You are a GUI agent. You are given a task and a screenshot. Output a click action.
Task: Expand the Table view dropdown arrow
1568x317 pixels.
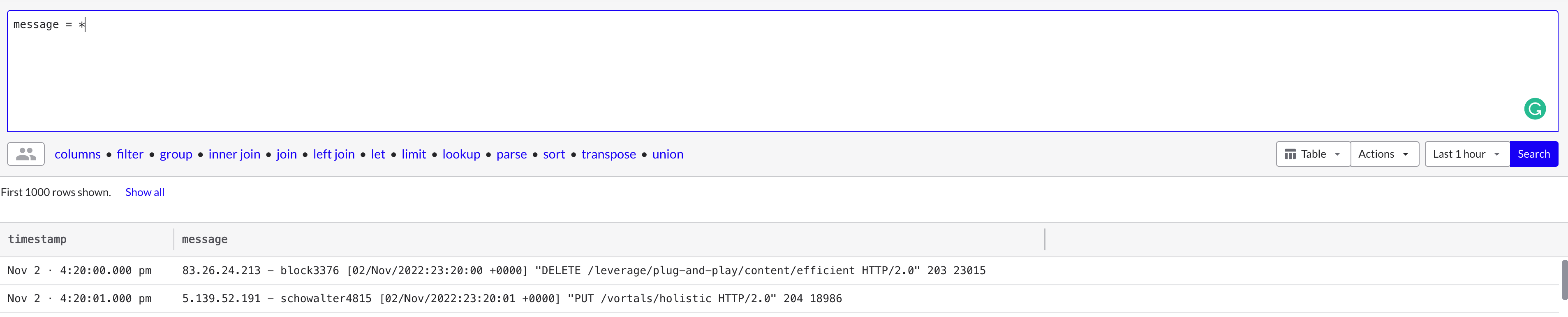click(x=1337, y=154)
